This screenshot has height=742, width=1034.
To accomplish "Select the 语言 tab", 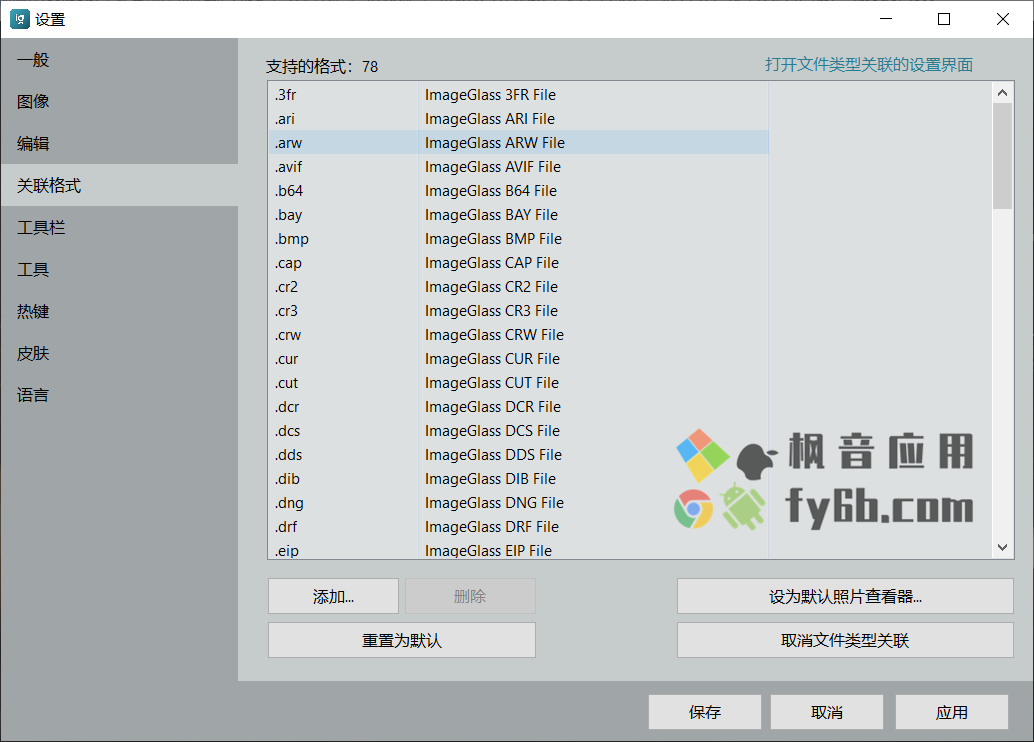I will click(x=119, y=395).
